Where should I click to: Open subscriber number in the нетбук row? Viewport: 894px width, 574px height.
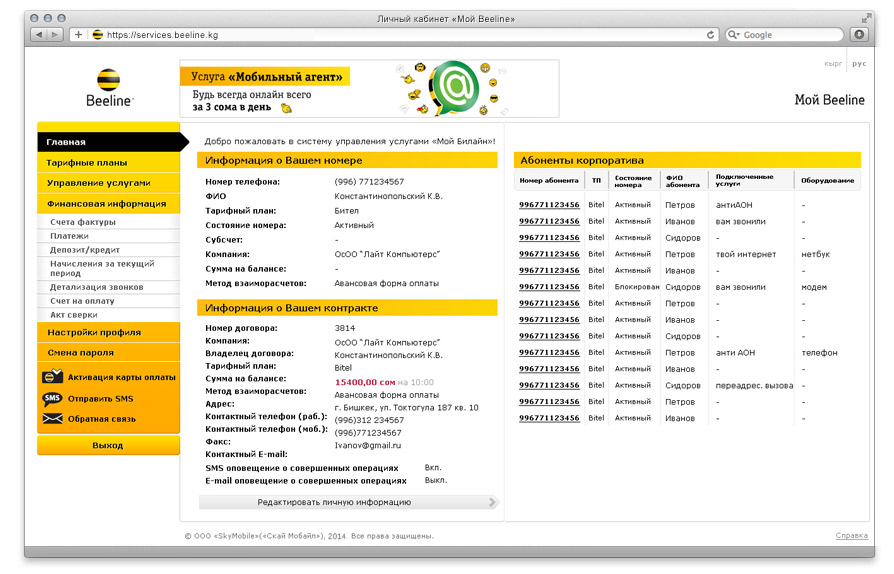click(549, 254)
